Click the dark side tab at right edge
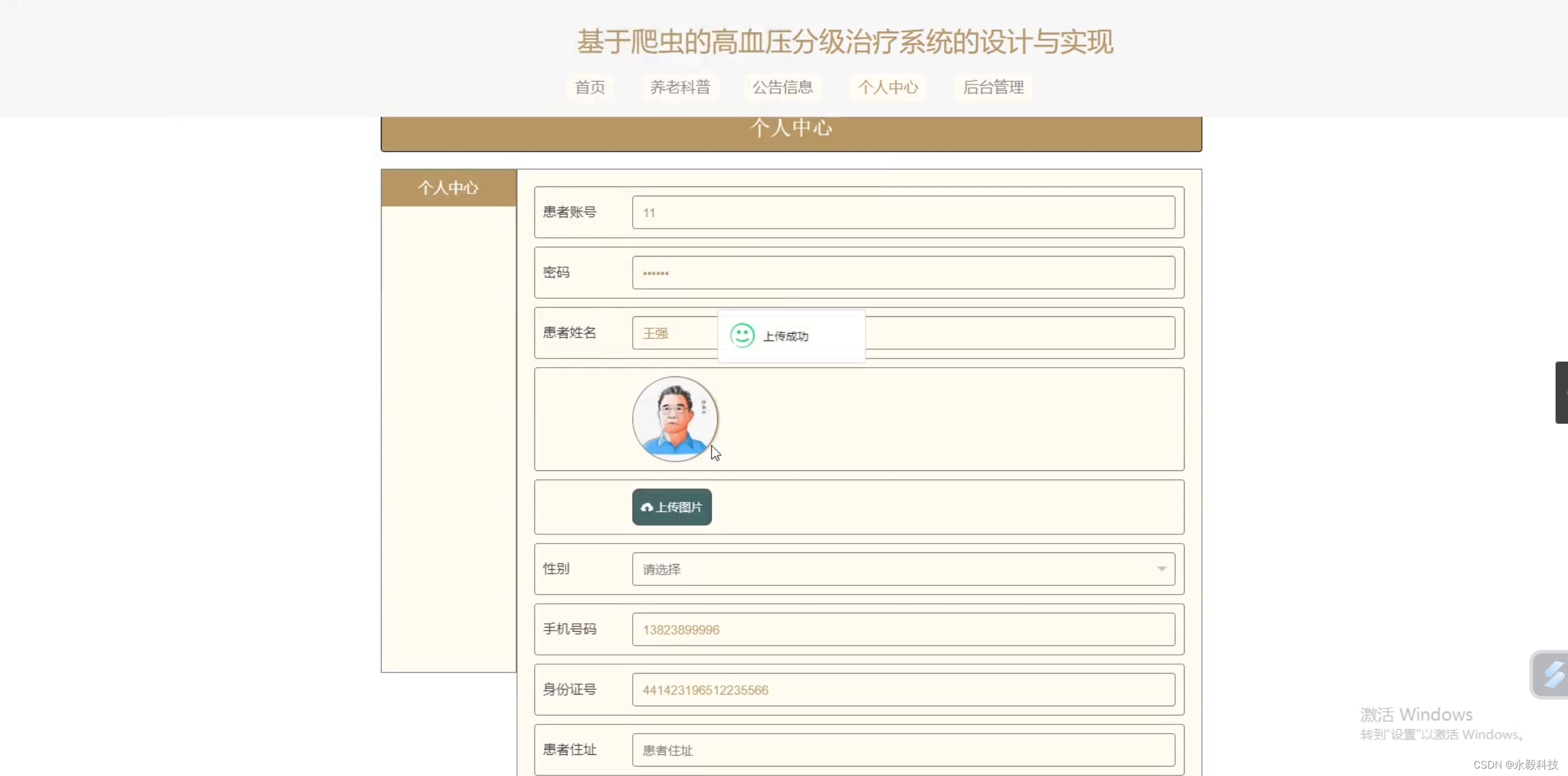Viewport: 1568px width, 776px height. 1561,393
